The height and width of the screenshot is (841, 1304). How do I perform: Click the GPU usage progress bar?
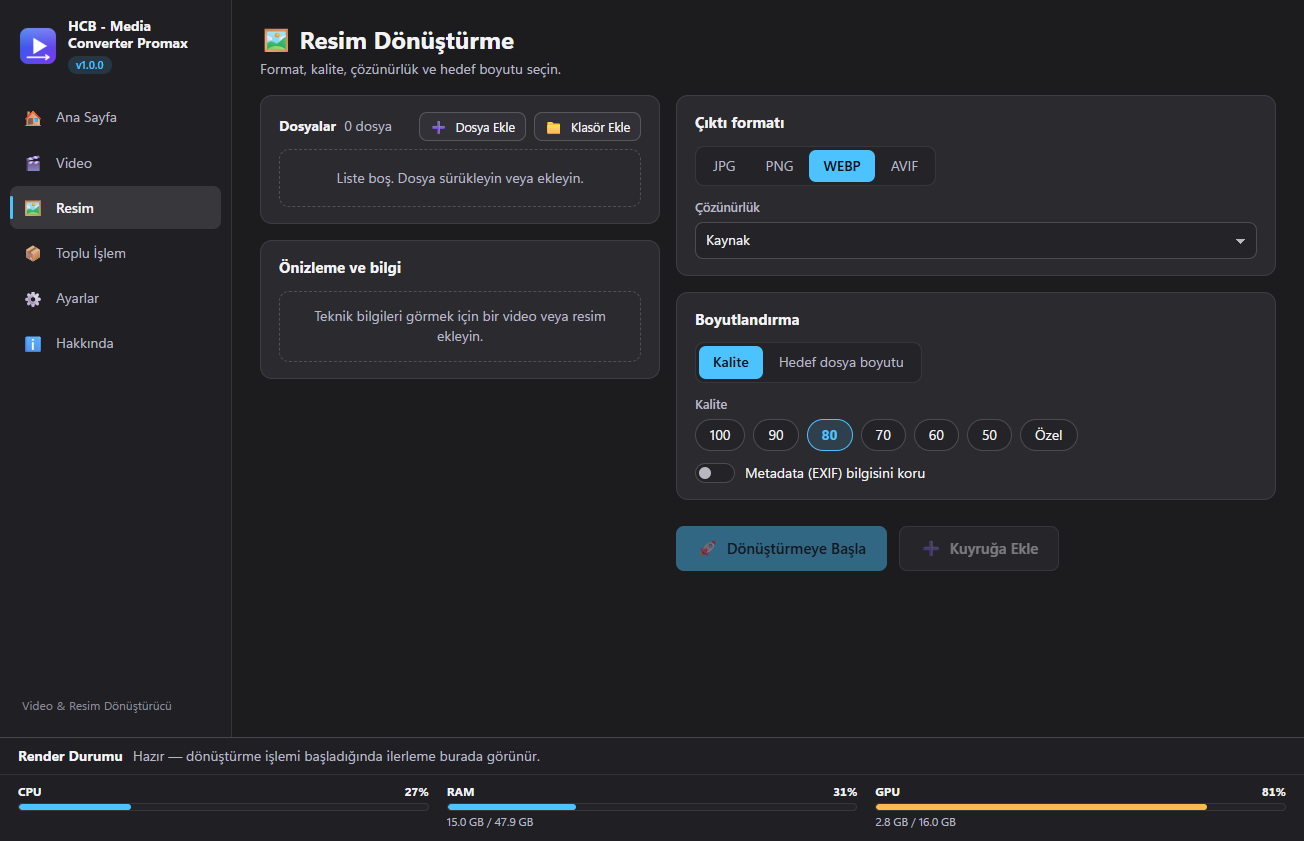click(1080, 807)
